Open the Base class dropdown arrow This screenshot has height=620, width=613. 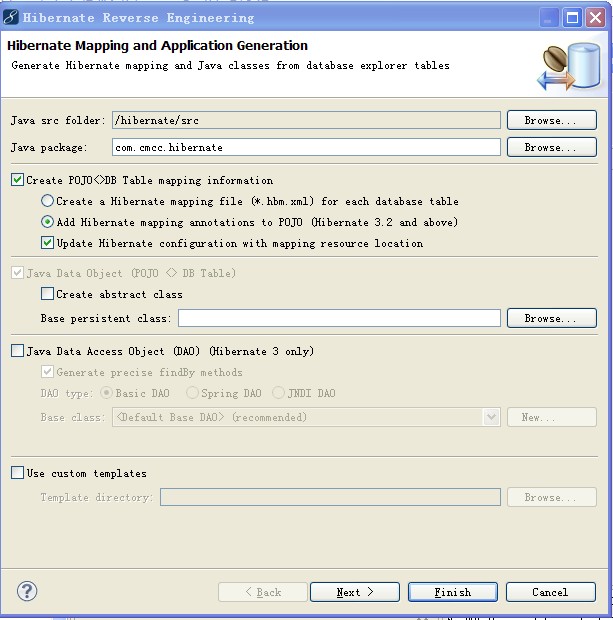coord(492,417)
